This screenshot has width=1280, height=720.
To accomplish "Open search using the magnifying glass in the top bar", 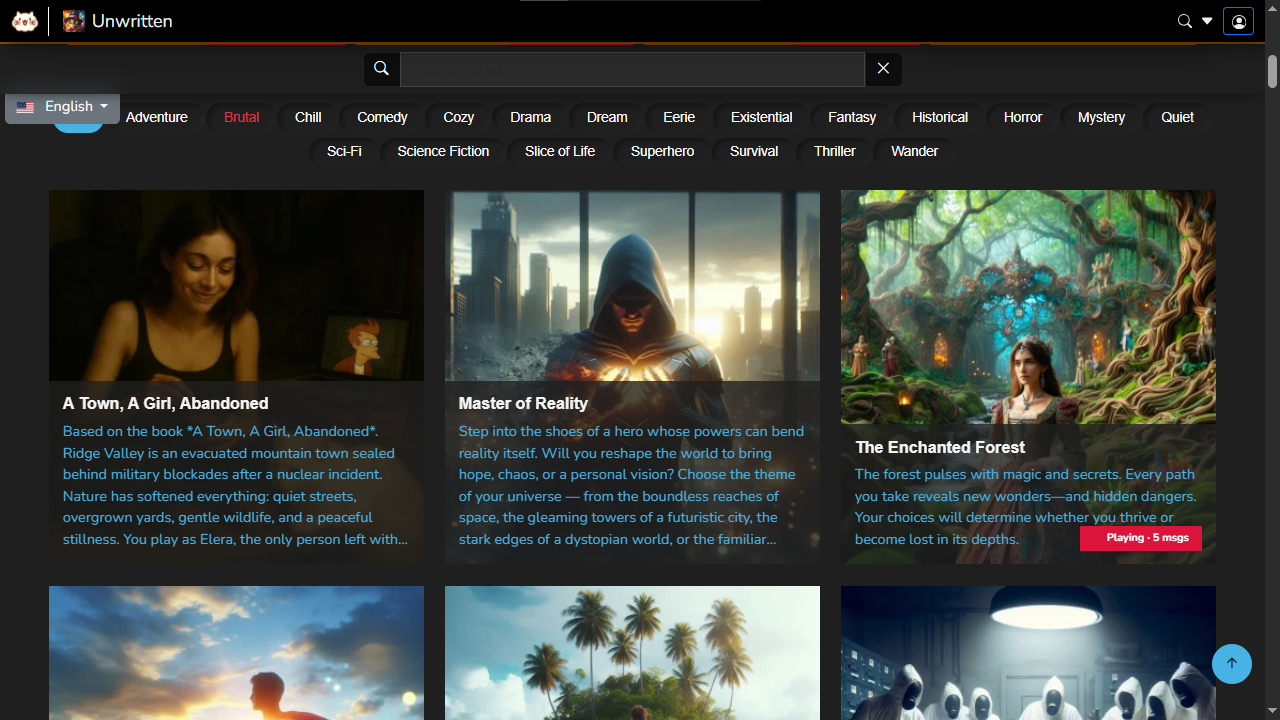I will pyautogui.click(x=1185, y=21).
